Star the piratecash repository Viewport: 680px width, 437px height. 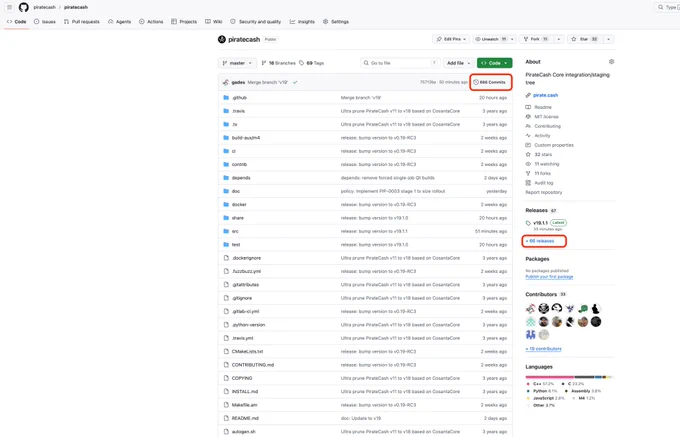pos(584,39)
